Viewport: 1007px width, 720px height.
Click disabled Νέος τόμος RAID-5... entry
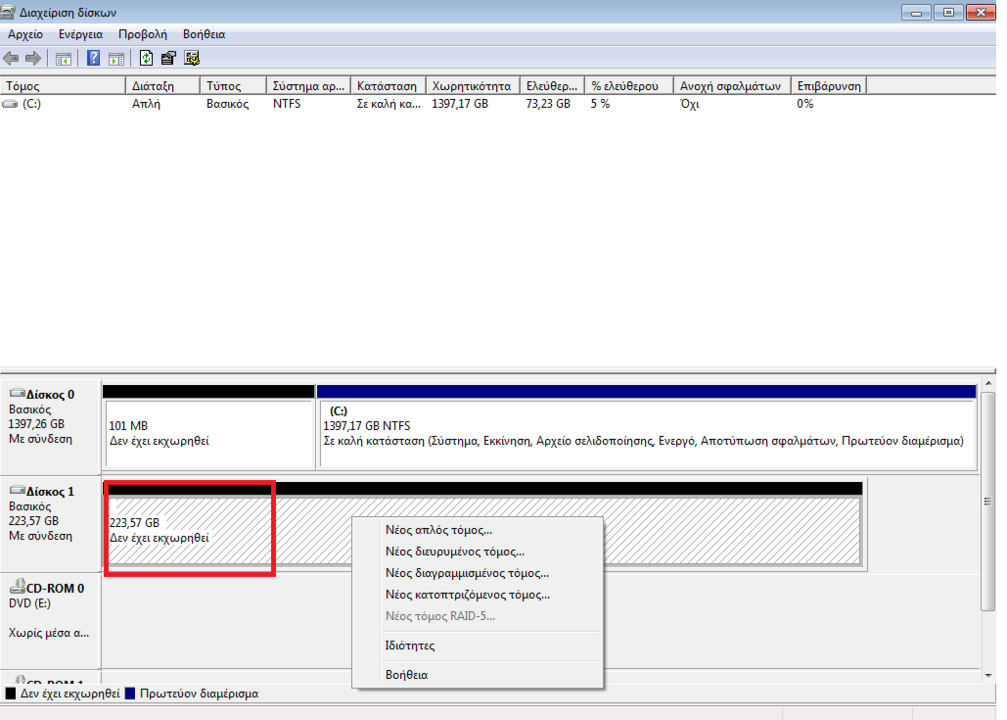coord(478,617)
